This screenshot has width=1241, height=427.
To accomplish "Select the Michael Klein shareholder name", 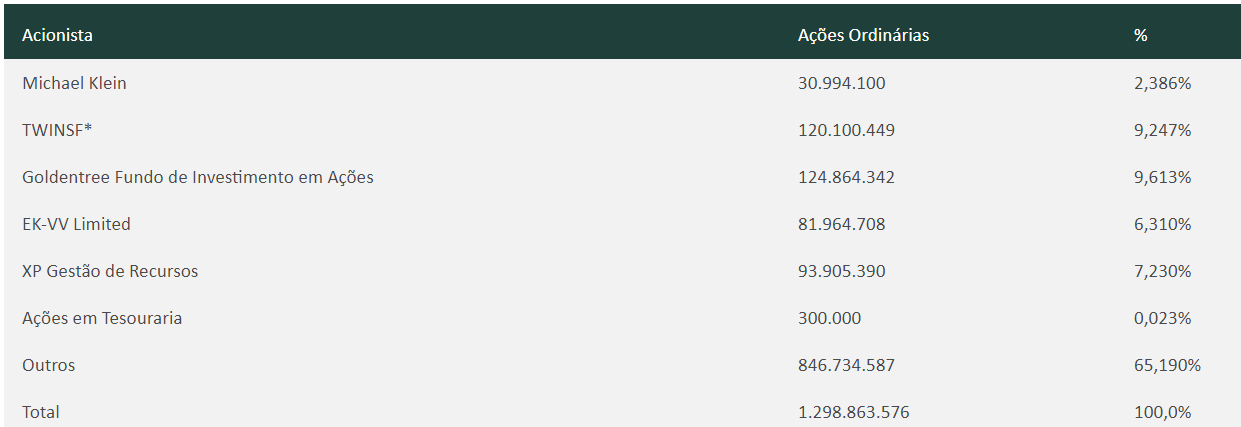I will [74, 83].
